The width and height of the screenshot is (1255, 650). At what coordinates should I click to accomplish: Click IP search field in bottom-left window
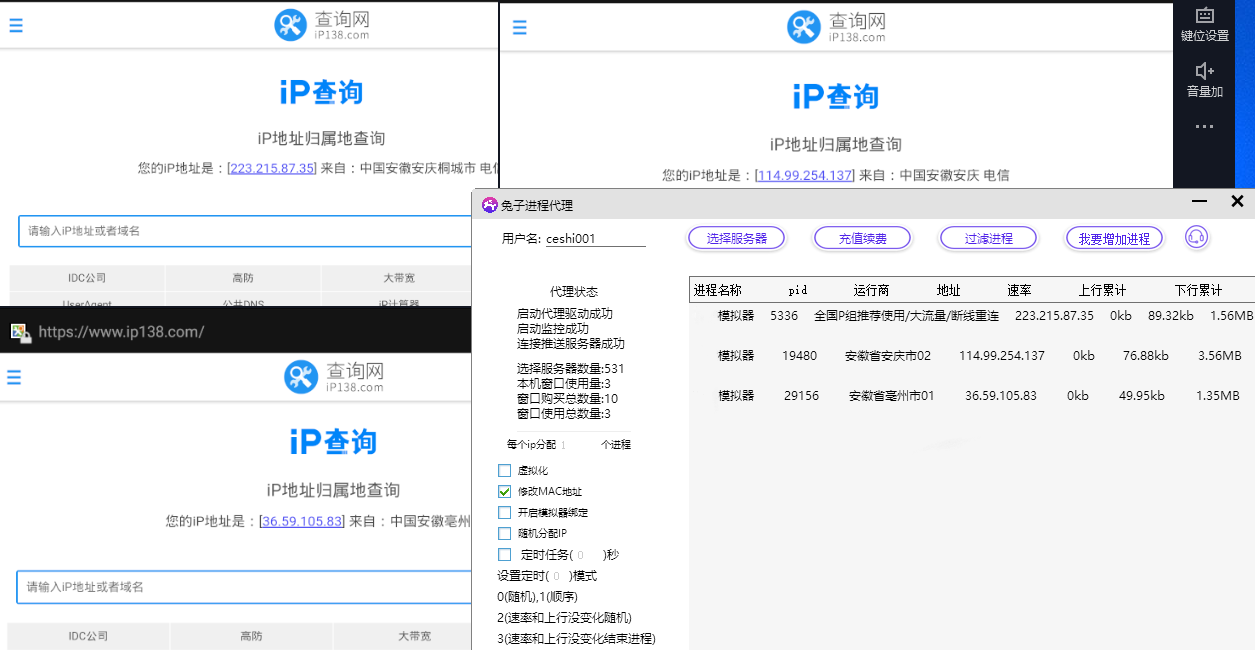[x=244, y=587]
